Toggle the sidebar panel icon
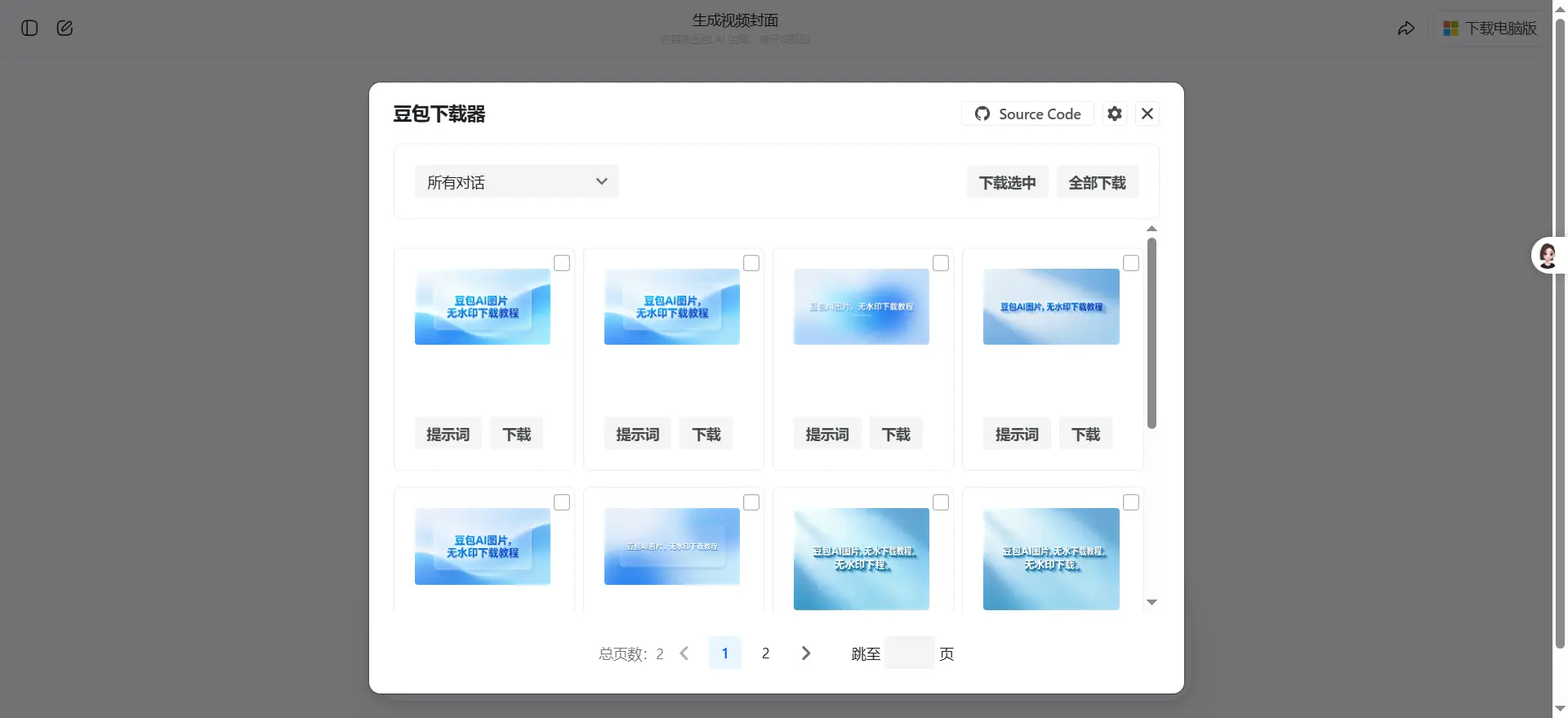1568x718 pixels. (x=29, y=28)
